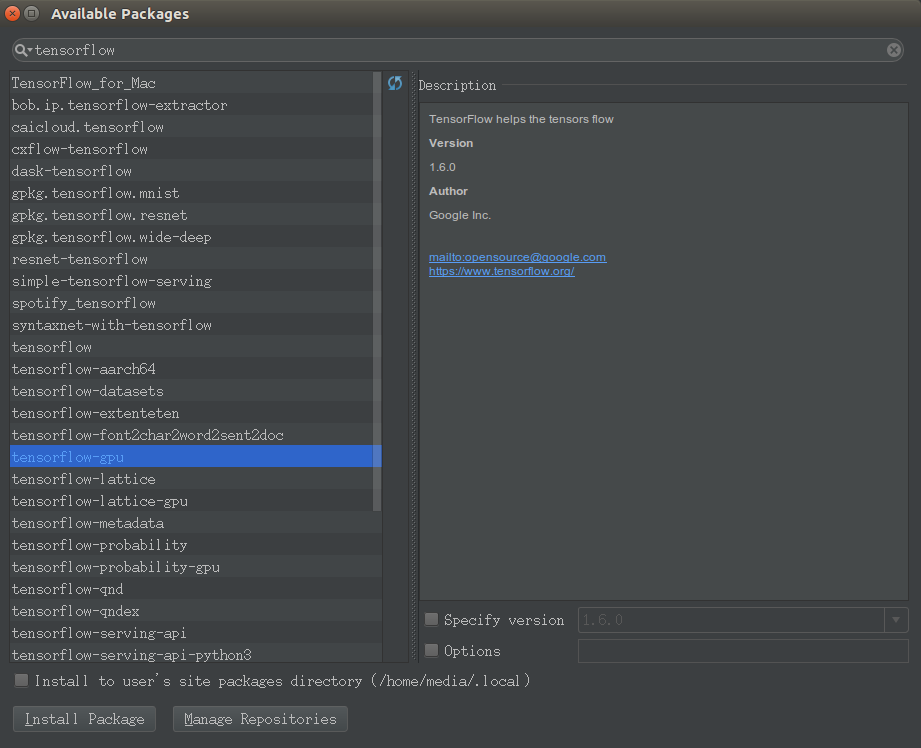The width and height of the screenshot is (921, 748).
Task: Clear the search field with the X icon
Action: [x=893, y=50]
